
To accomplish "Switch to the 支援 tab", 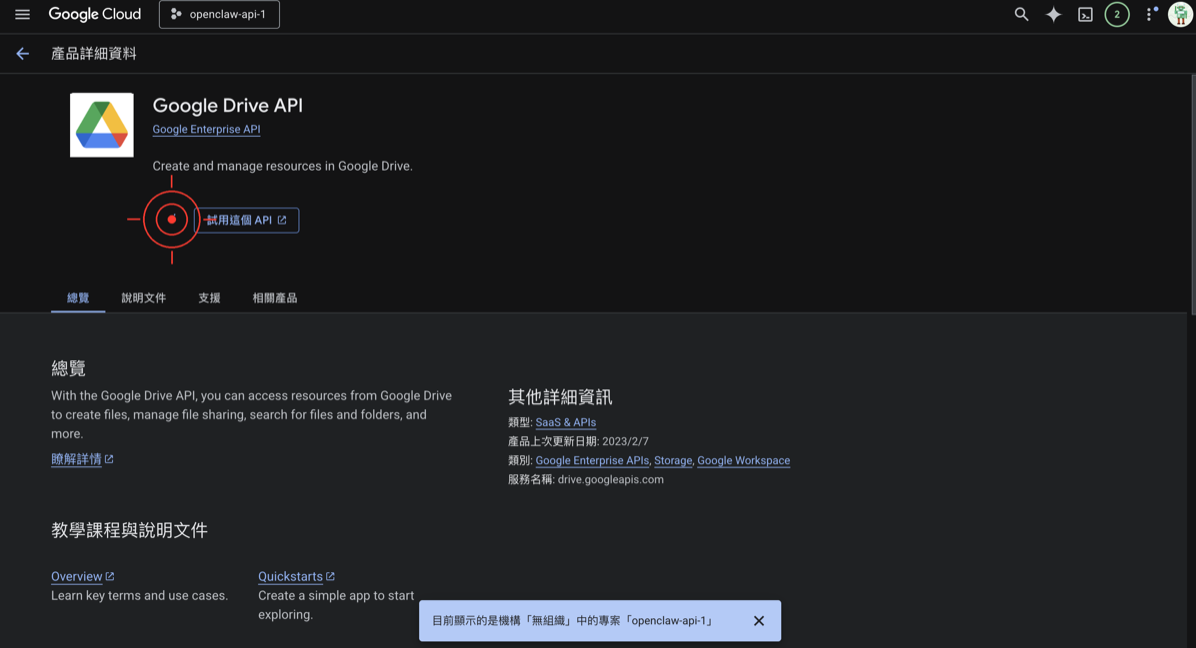I will pyautogui.click(x=208, y=297).
